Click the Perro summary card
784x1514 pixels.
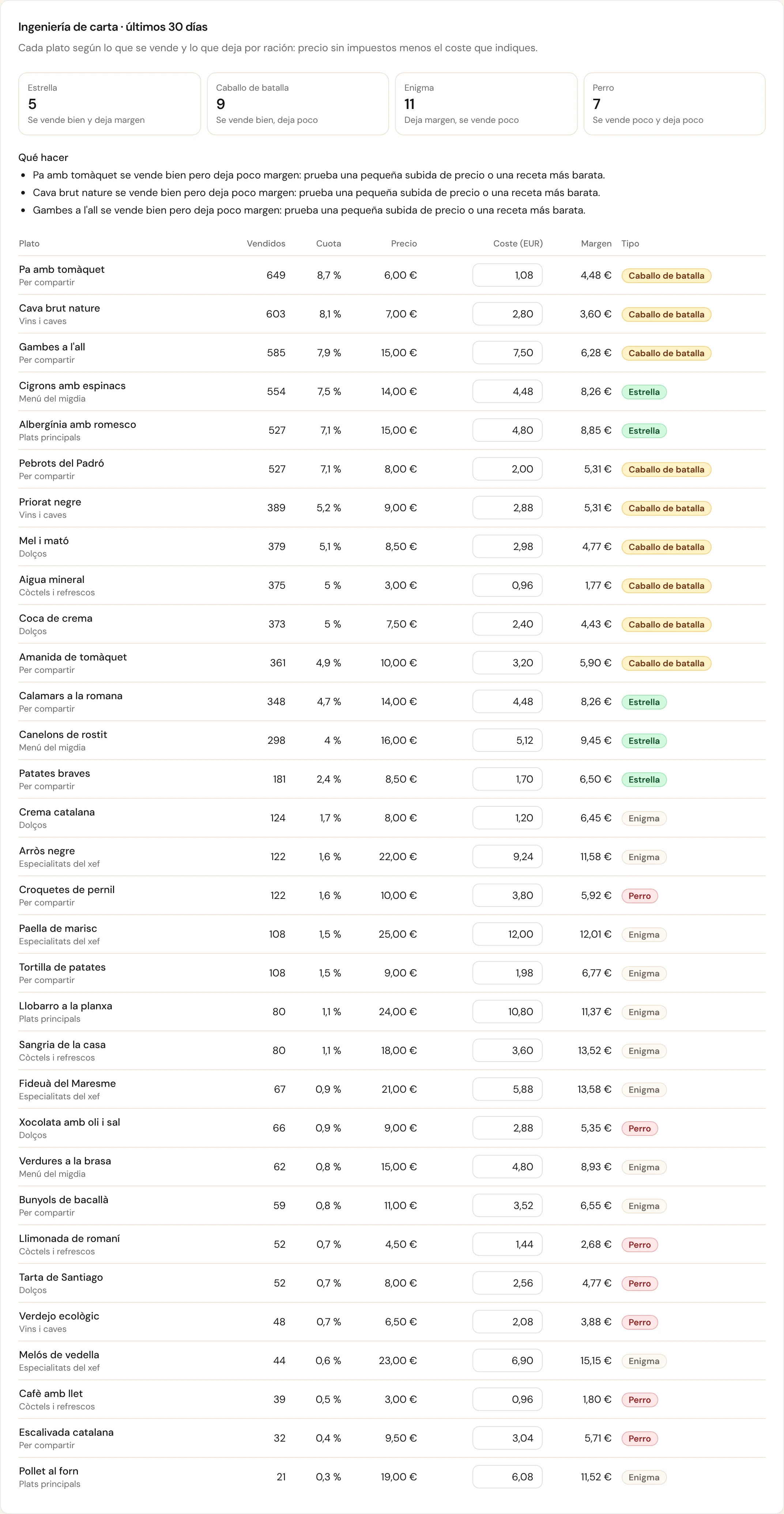(674, 104)
